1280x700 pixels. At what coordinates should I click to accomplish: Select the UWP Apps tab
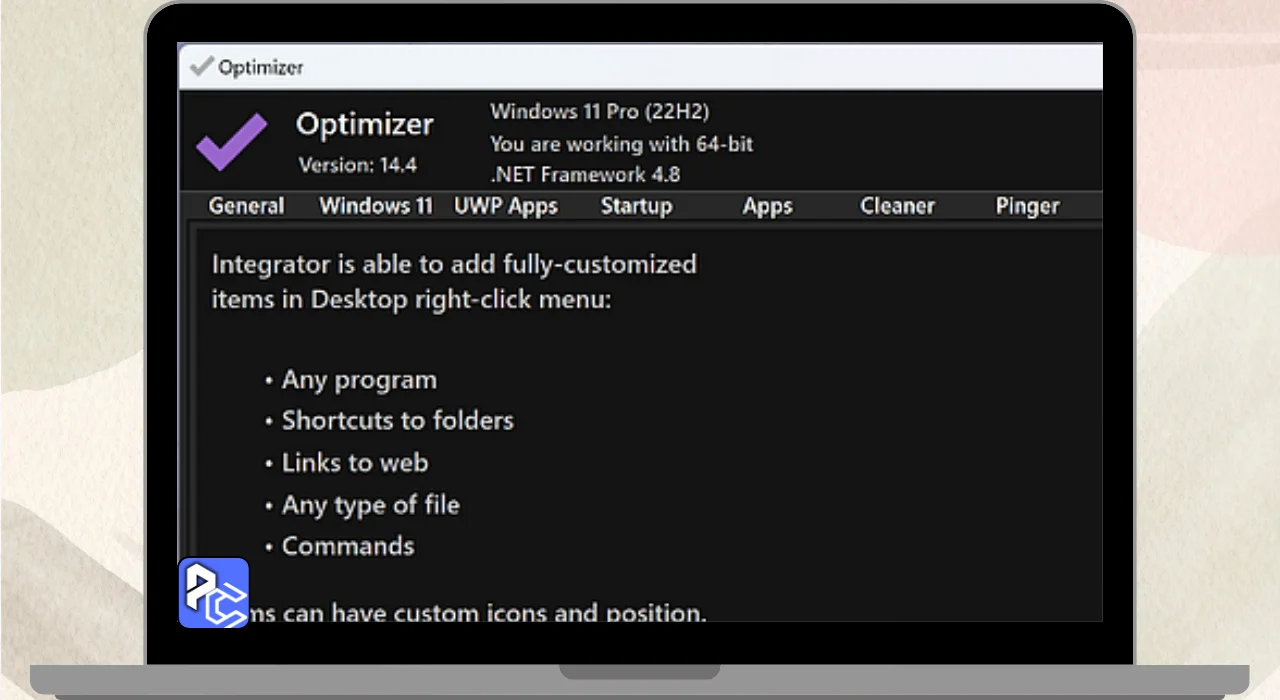[x=506, y=206]
